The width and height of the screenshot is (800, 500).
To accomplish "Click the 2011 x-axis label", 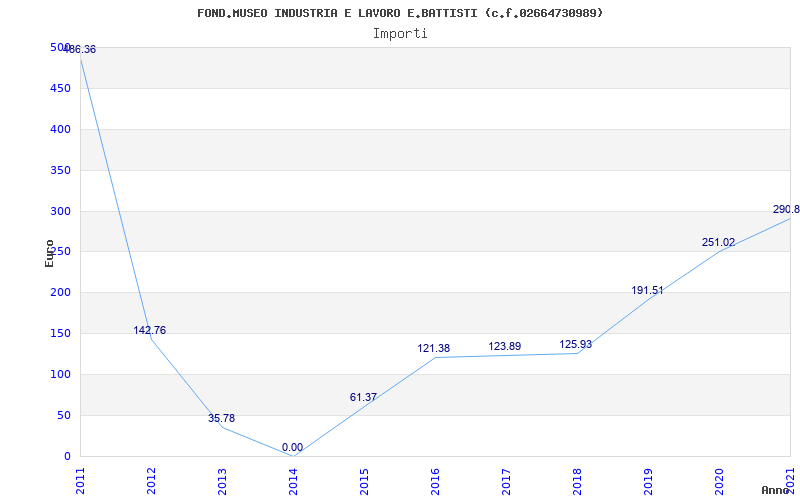I will pyautogui.click(x=80, y=481).
